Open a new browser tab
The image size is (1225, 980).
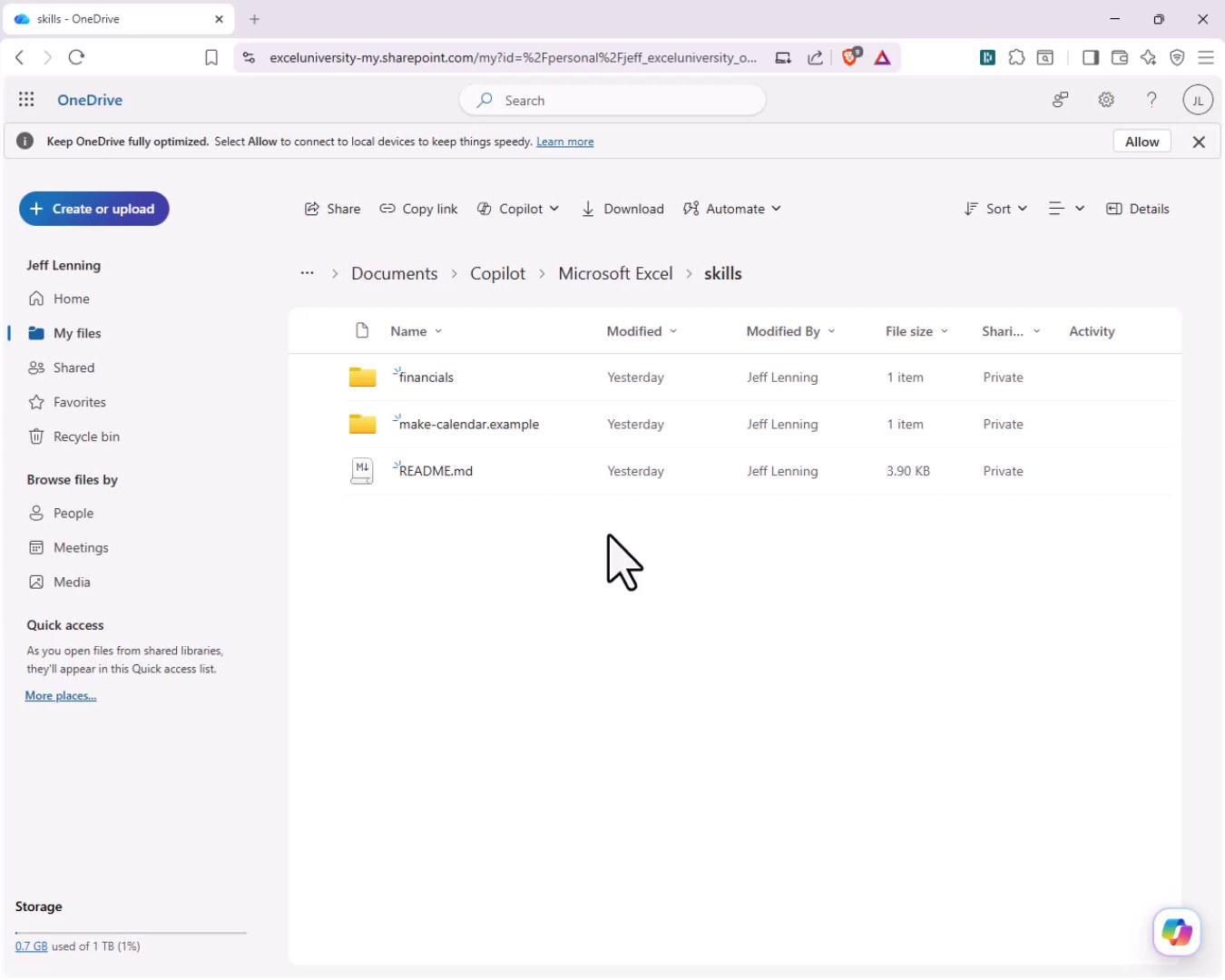click(254, 19)
